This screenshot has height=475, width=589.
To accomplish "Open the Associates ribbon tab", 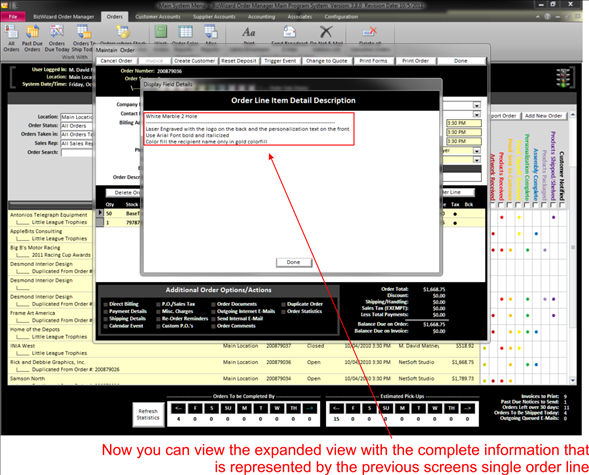I will pos(300,17).
